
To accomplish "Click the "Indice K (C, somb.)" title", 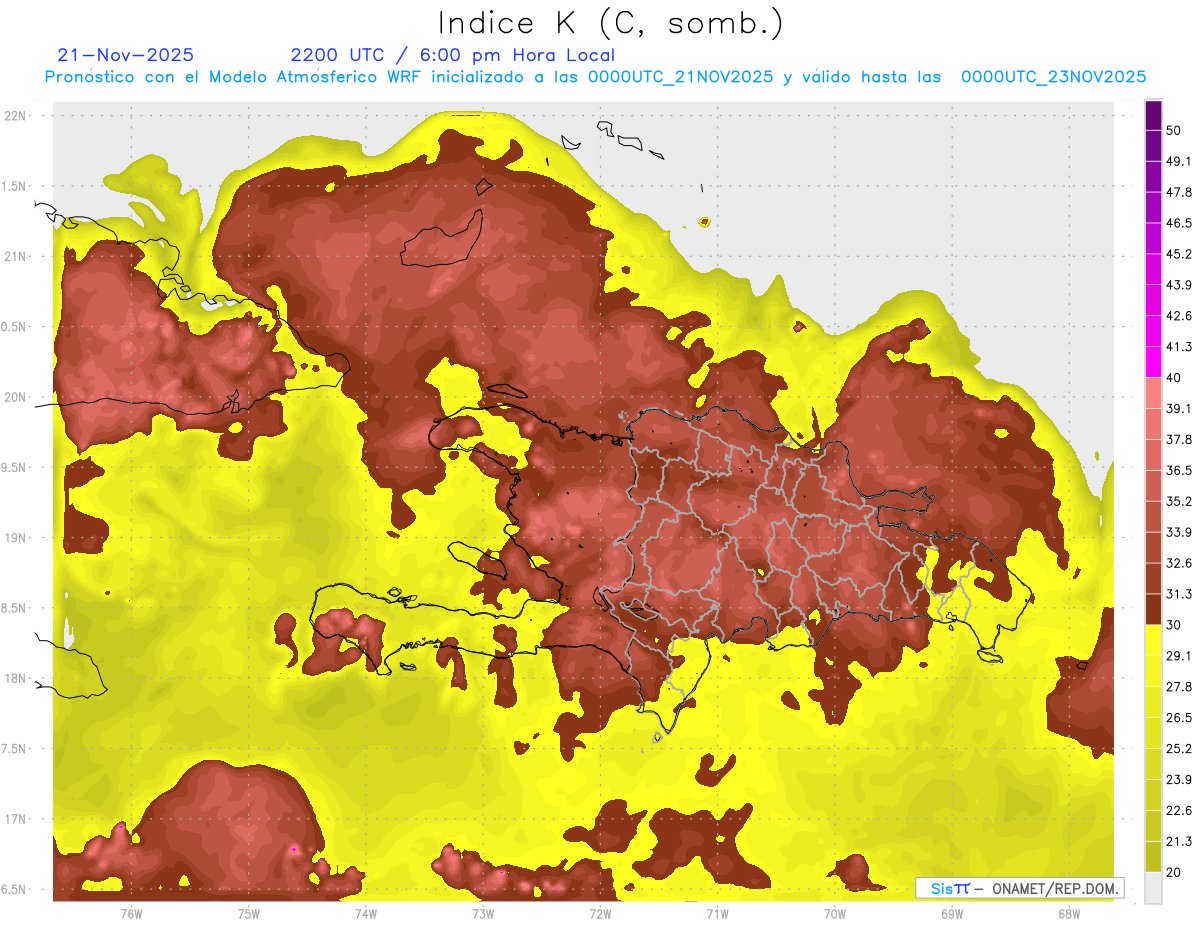I will pyautogui.click(x=610, y=23).
